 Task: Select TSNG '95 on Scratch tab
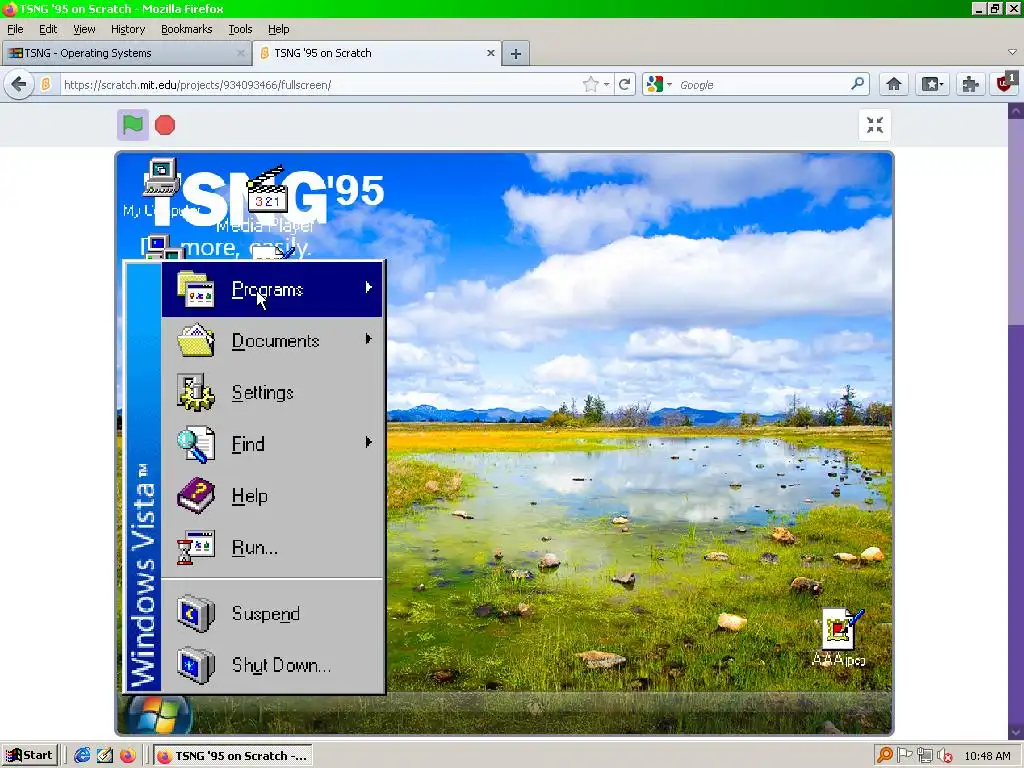coord(377,53)
